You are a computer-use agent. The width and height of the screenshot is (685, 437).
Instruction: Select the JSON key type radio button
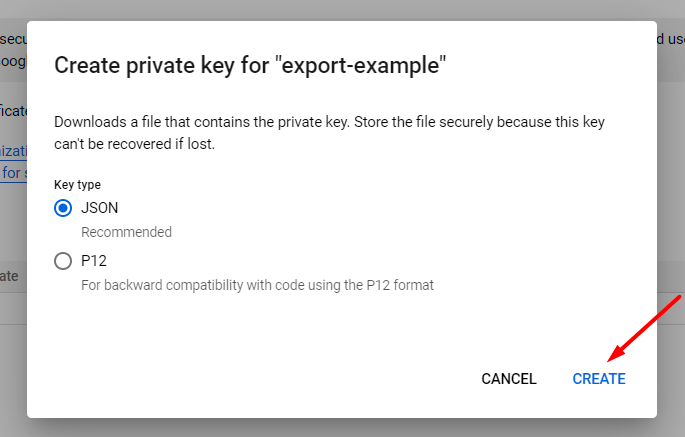63,208
